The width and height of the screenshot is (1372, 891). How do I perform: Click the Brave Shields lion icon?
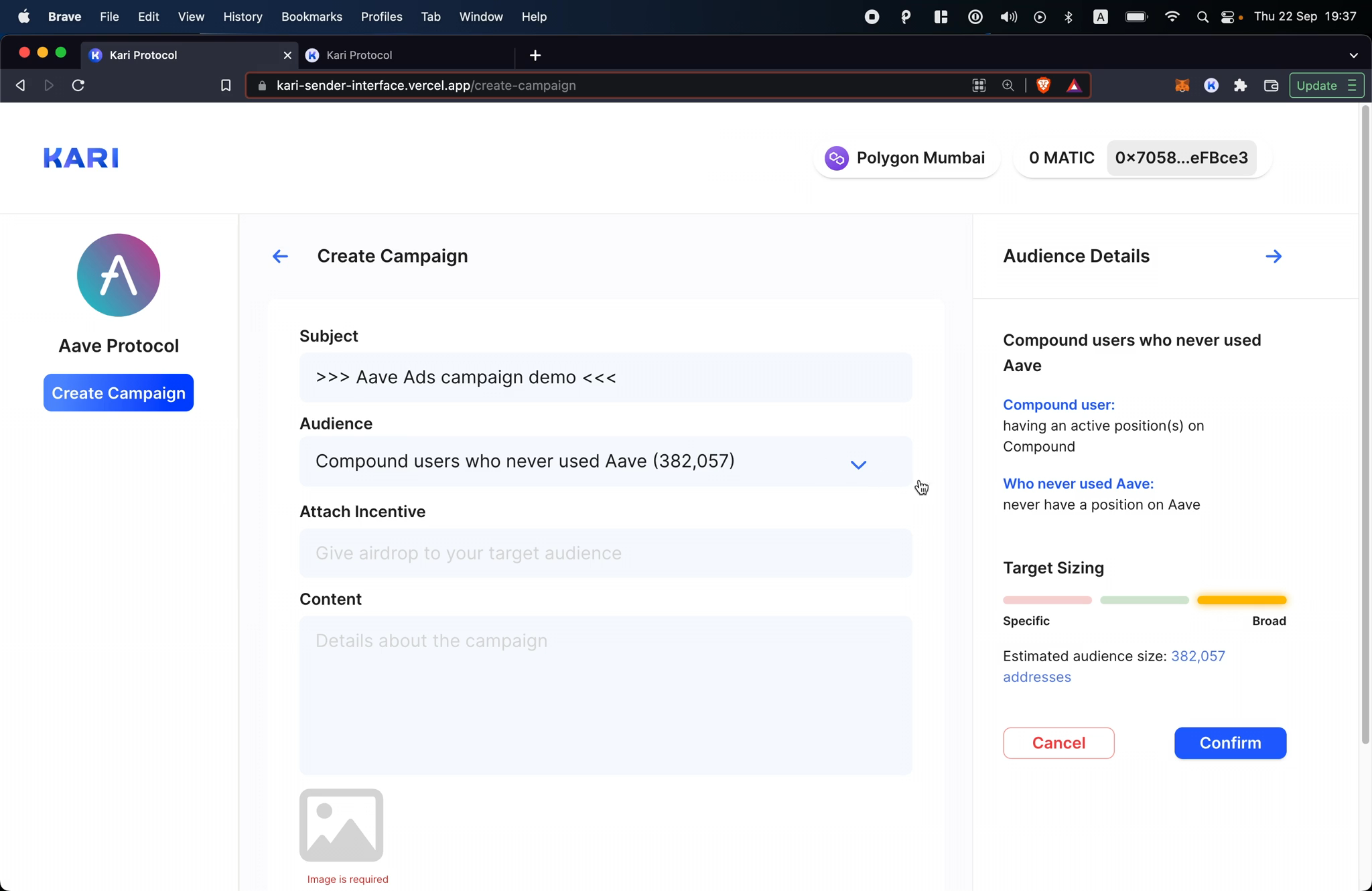pos(1043,85)
